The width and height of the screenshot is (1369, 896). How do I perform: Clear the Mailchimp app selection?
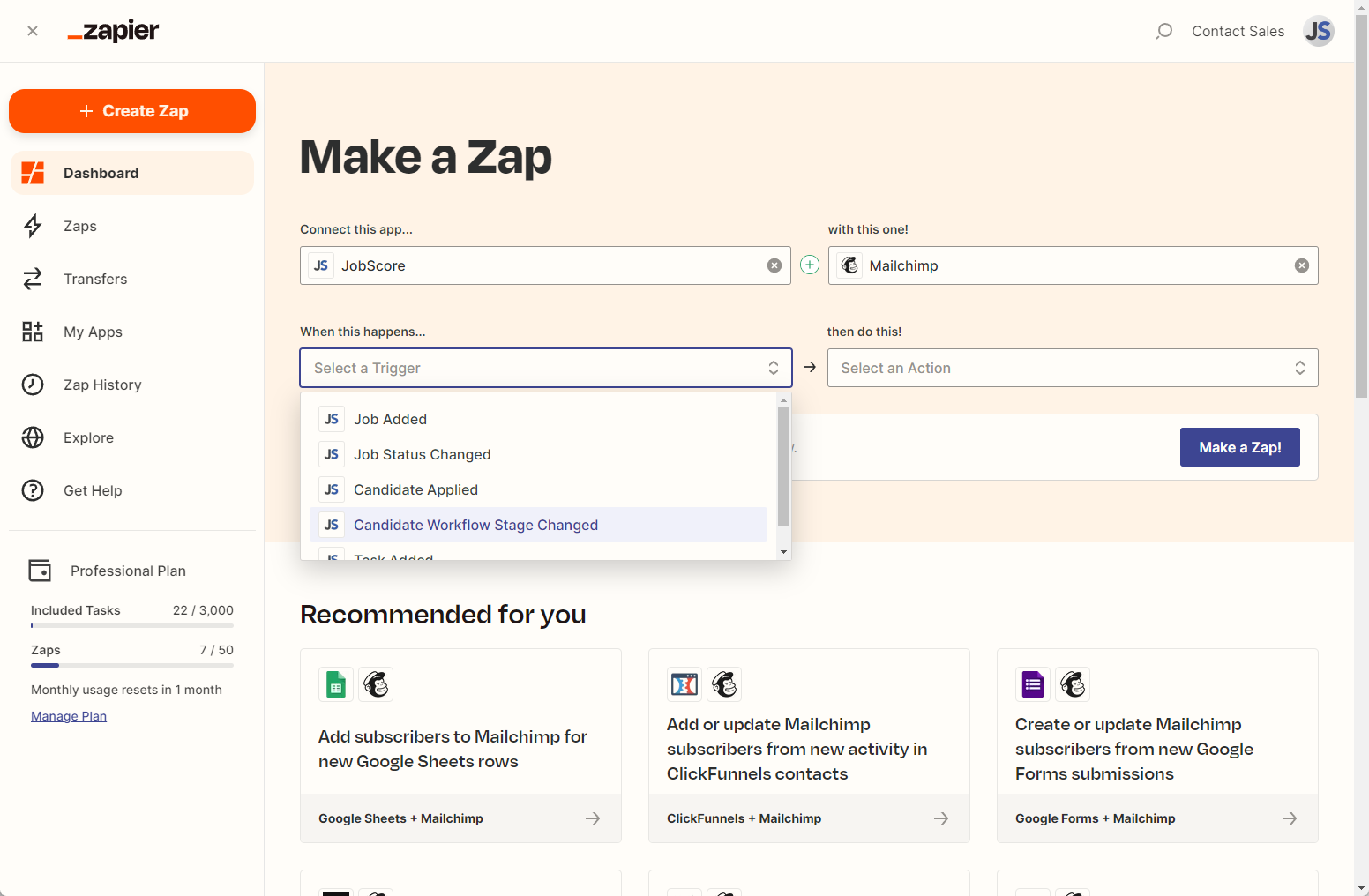[1302, 265]
